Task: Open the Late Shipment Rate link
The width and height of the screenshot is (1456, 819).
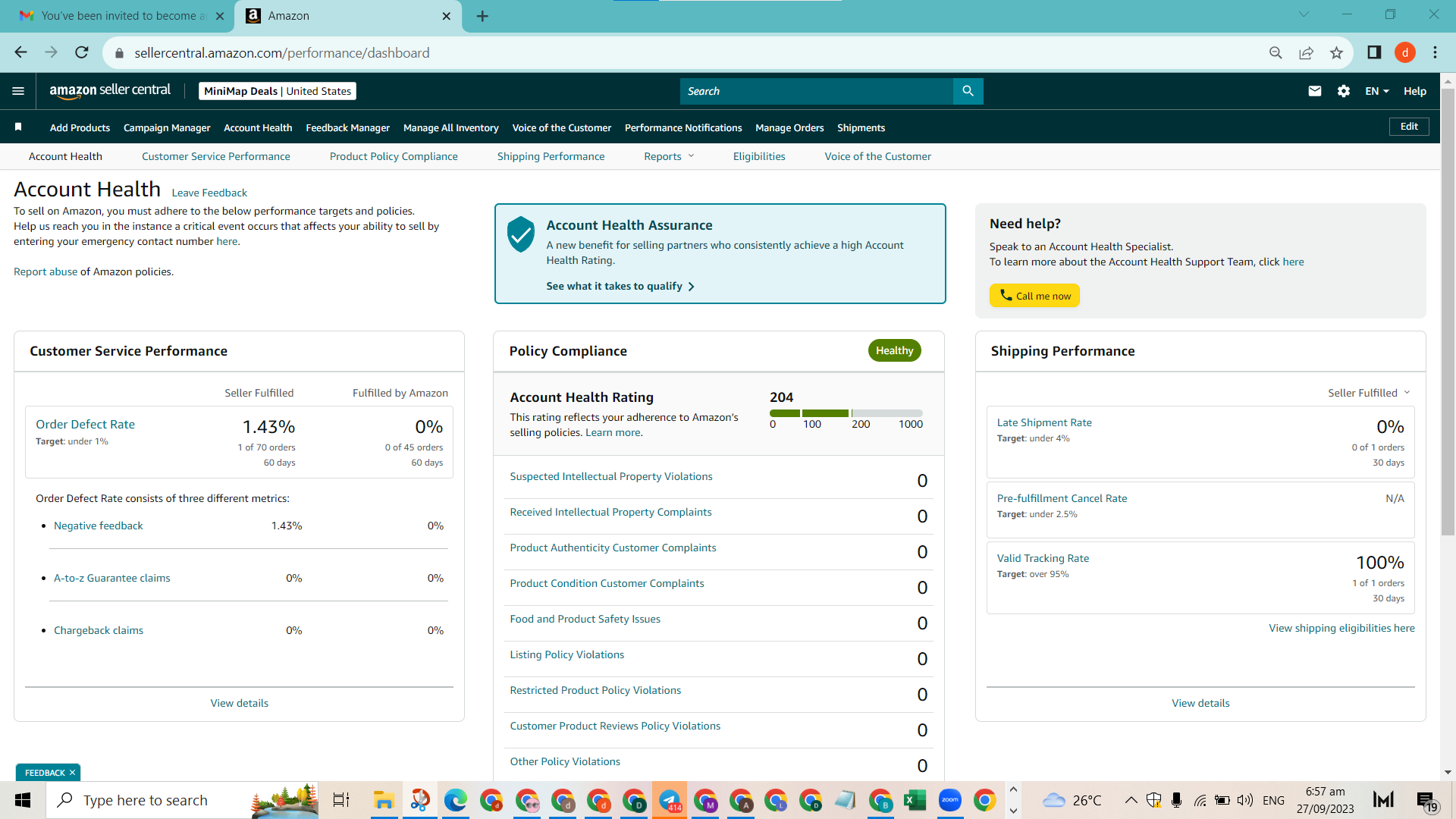Action: pyautogui.click(x=1044, y=422)
